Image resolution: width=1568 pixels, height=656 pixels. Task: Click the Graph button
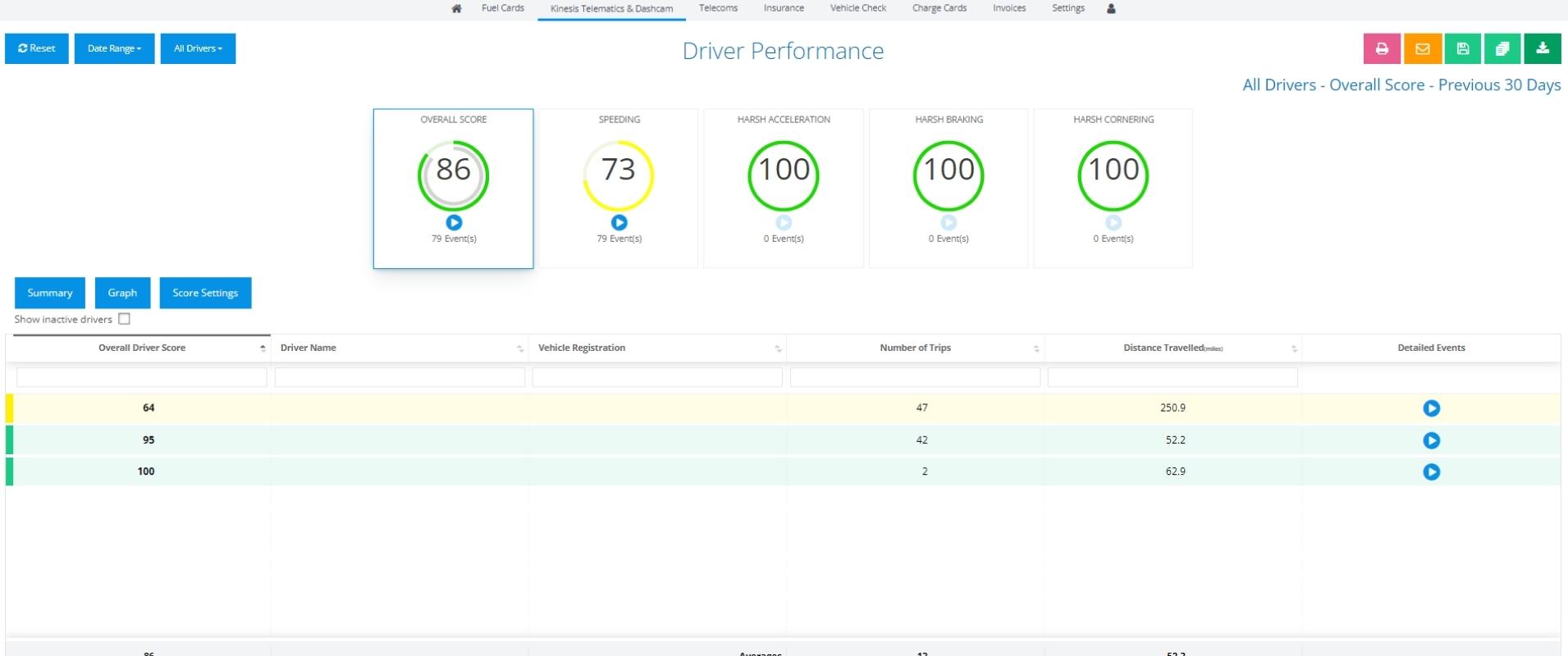[122, 293]
